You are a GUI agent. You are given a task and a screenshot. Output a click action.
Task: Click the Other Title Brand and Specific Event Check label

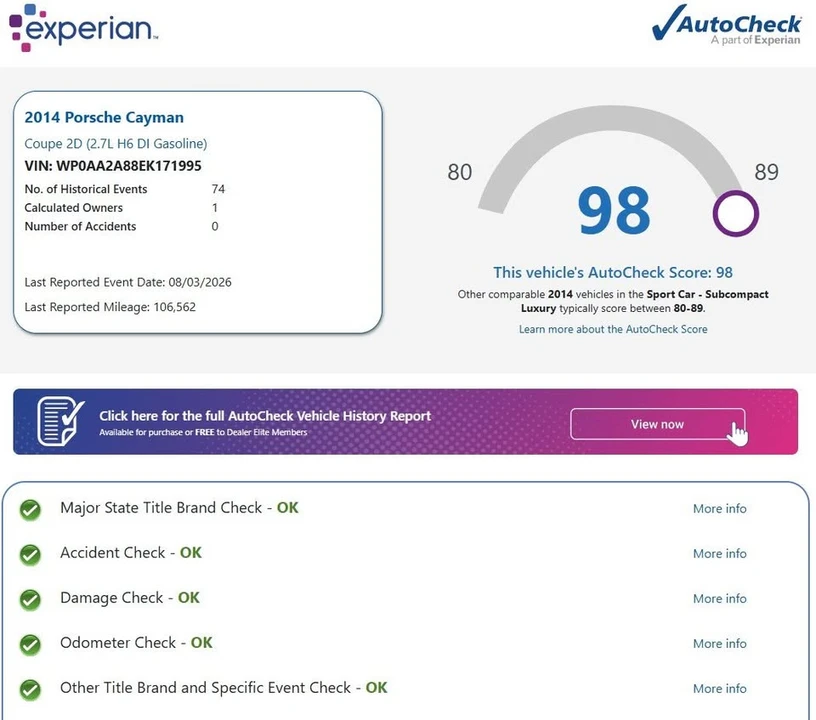point(224,688)
